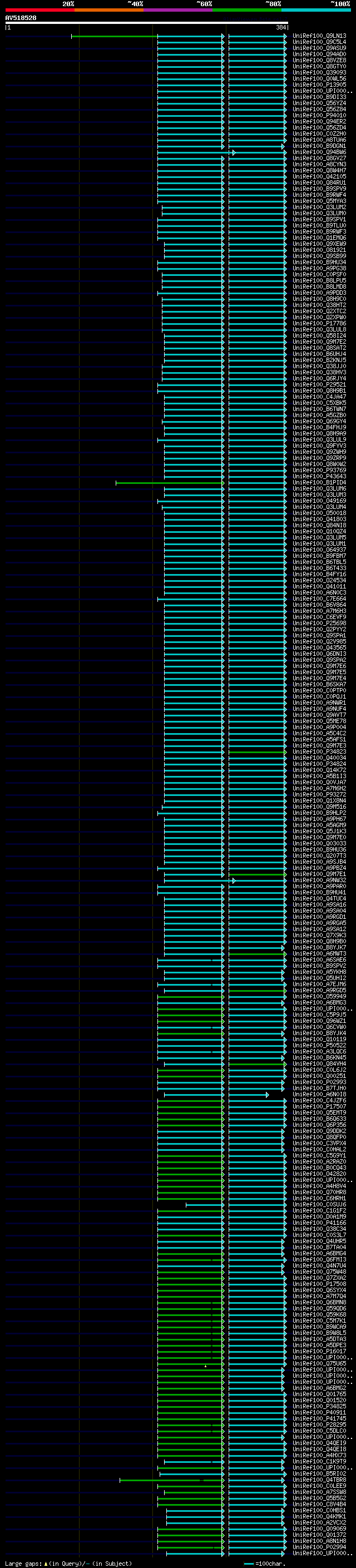Select hit label UniRef100_Q4TUC4
This screenshot has width=356, height=1568.
(319, 899)
